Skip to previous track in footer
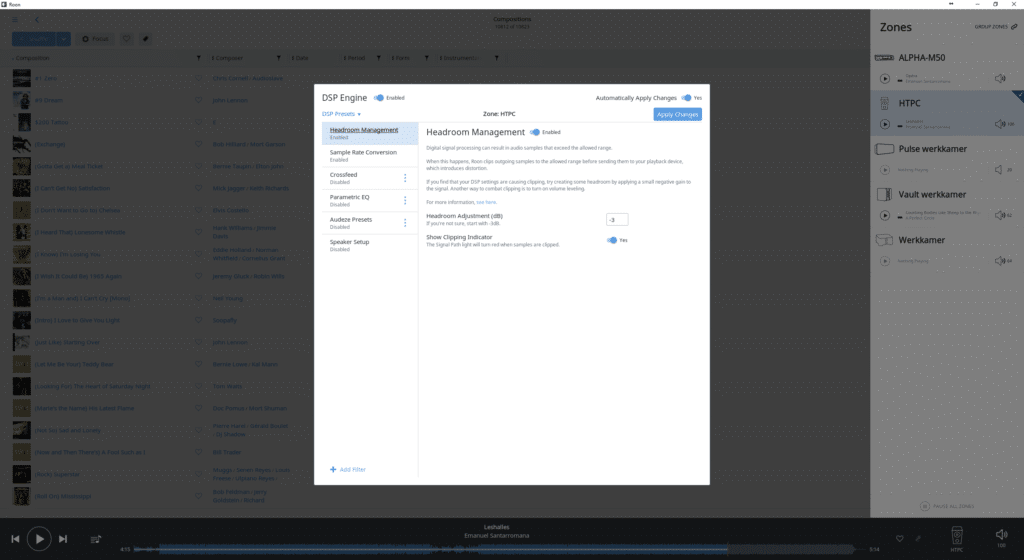This screenshot has height=560, width=1024. point(15,539)
